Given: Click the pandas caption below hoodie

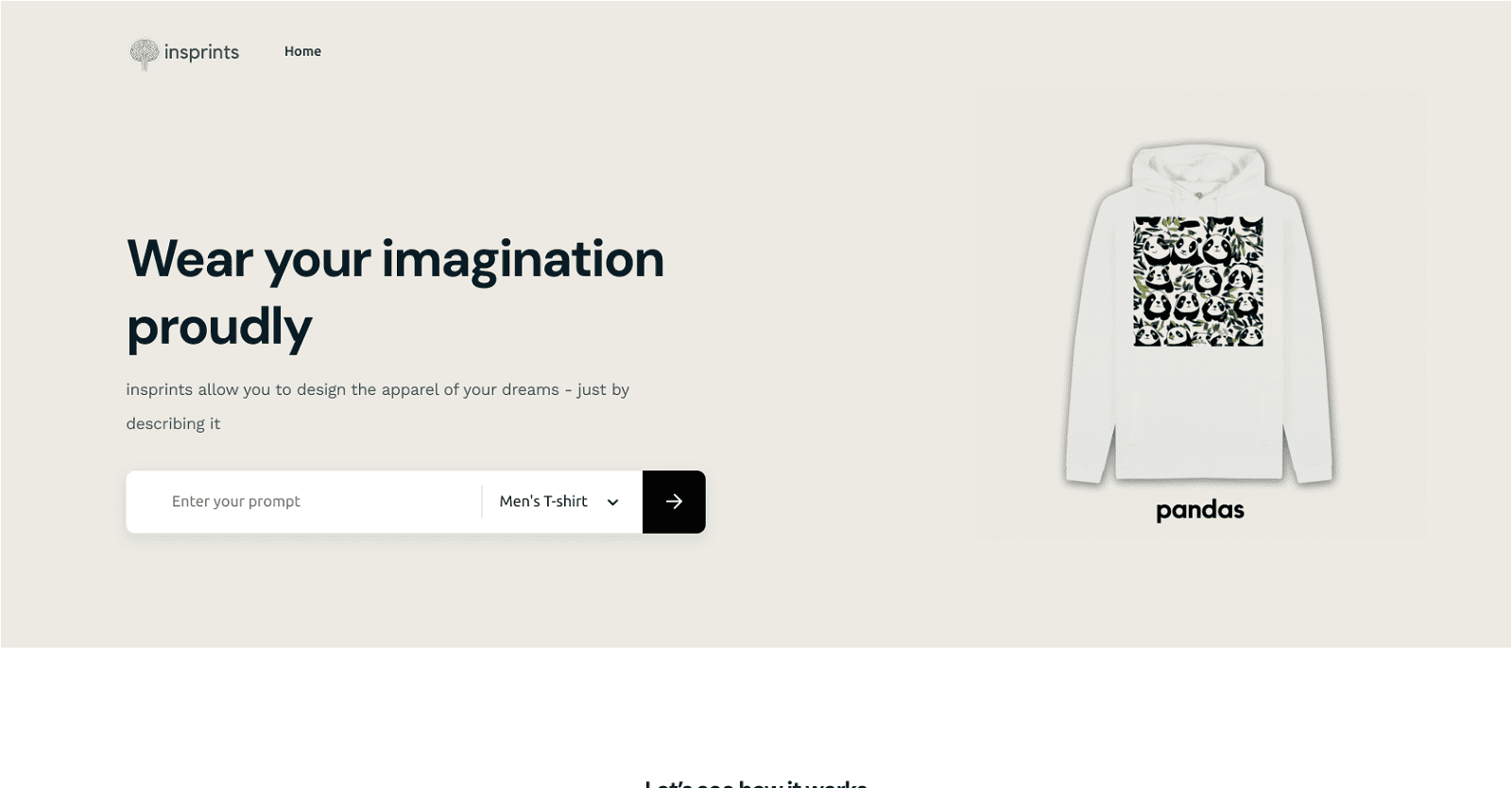Looking at the screenshot, I should coord(1200,510).
